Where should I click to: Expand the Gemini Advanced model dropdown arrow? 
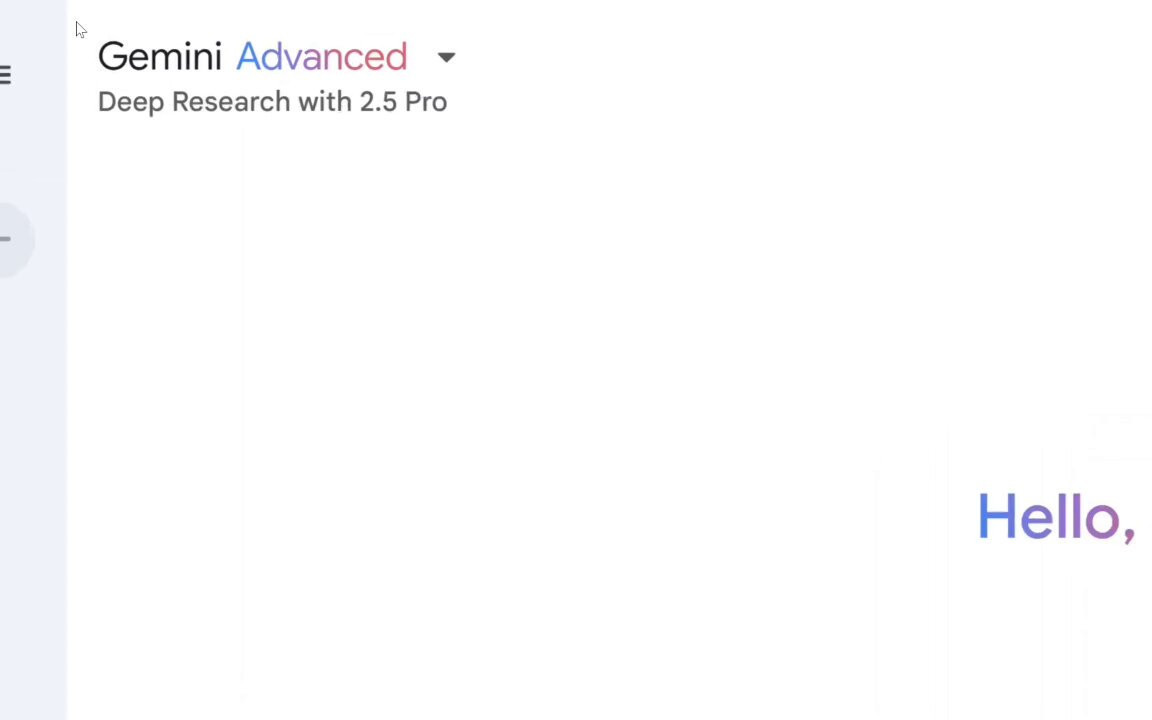(446, 57)
